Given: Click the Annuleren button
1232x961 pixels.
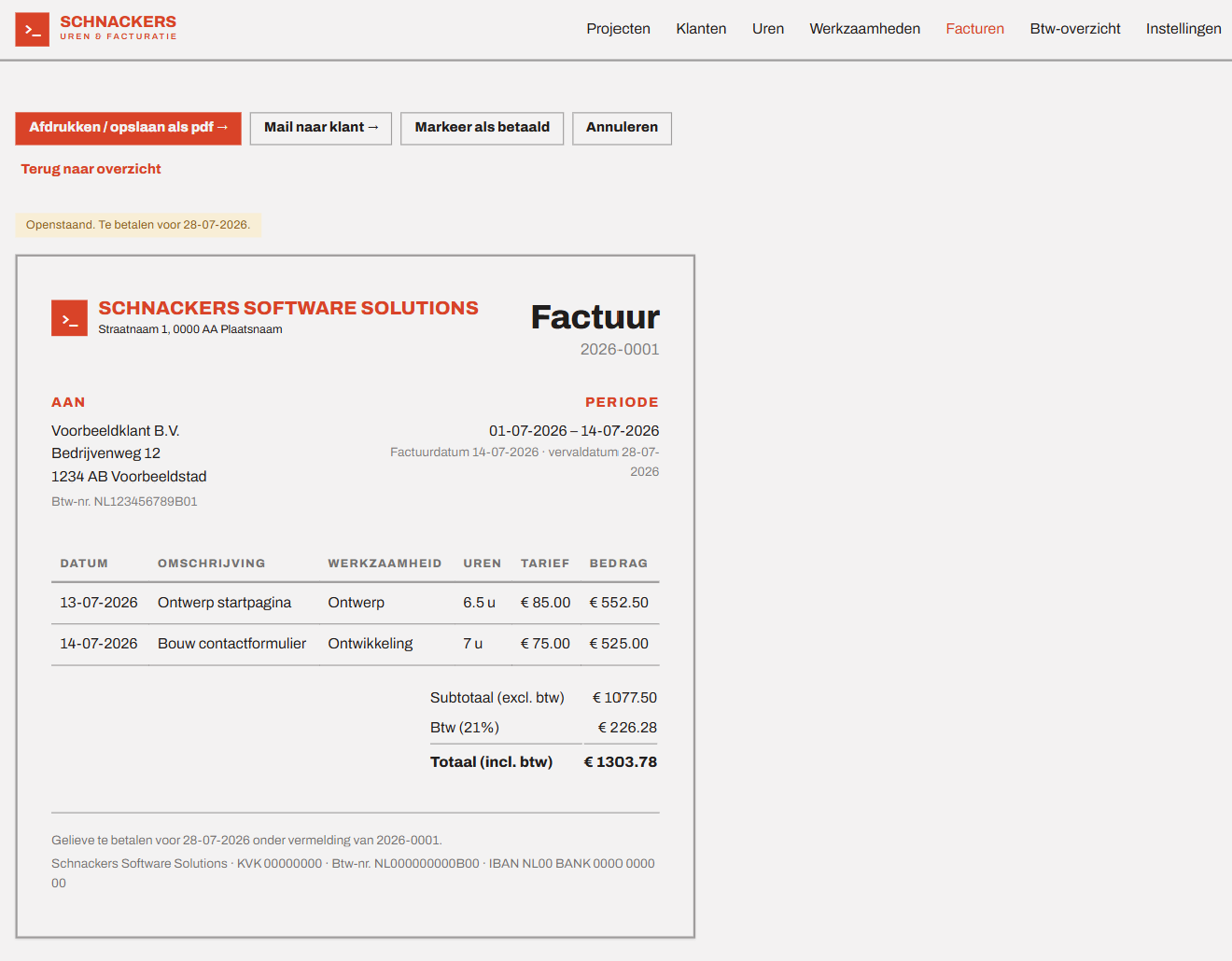Looking at the screenshot, I should pos(622,128).
